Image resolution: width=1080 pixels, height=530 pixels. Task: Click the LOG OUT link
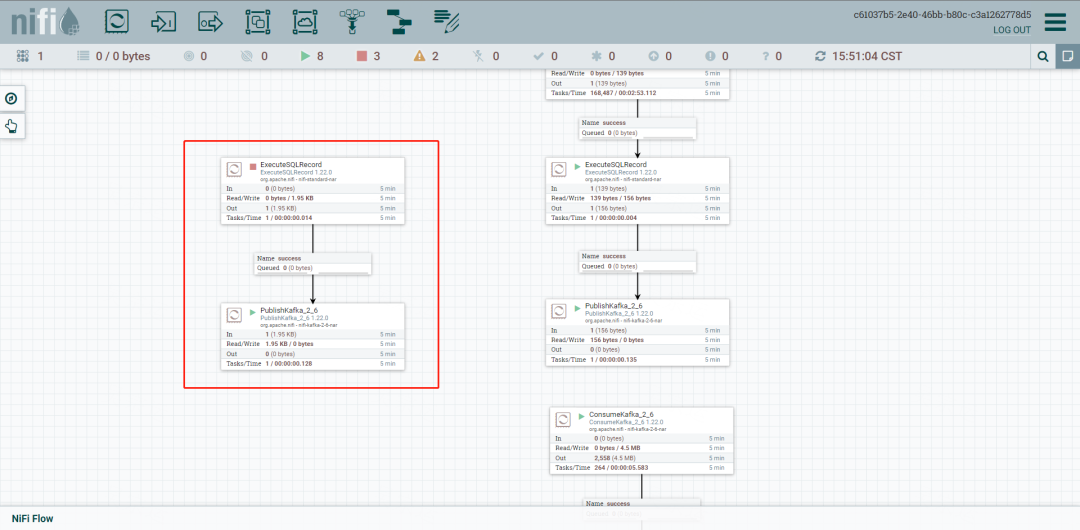[1012, 30]
